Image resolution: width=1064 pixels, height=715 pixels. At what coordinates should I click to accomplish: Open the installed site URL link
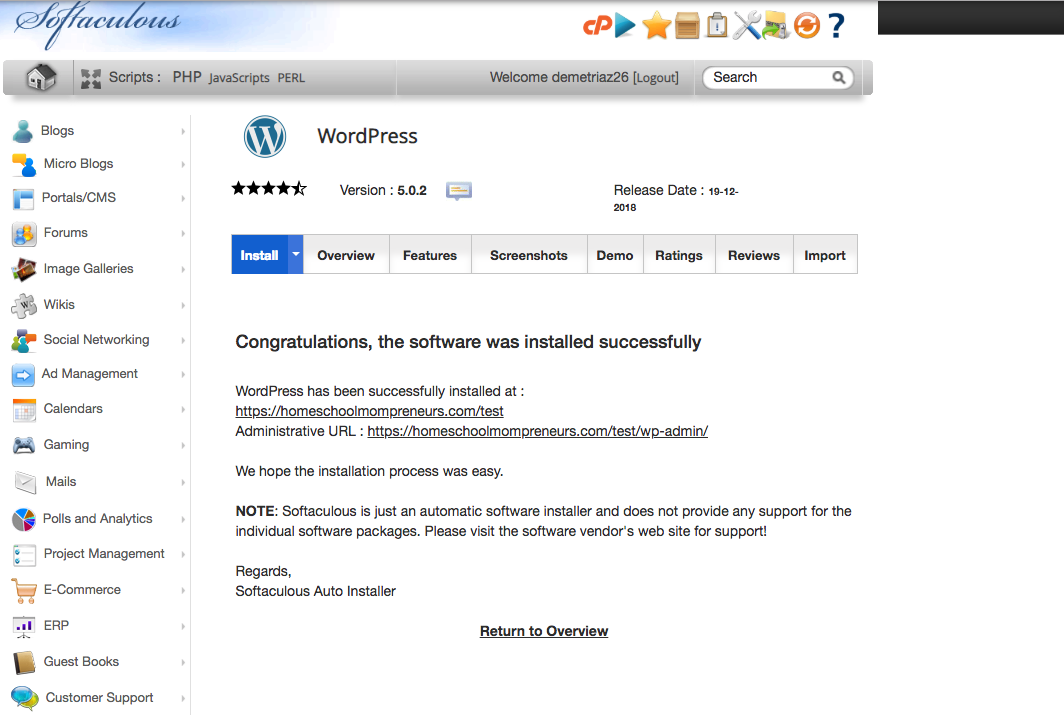coord(369,411)
